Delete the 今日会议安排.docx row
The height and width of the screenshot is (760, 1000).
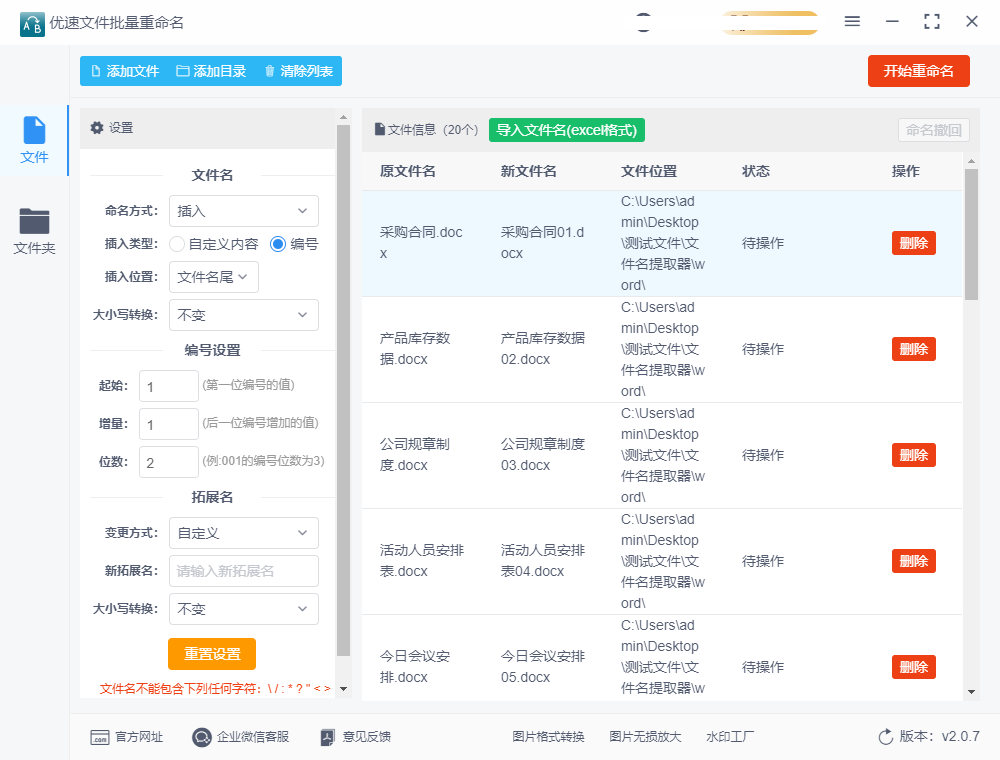(x=913, y=667)
